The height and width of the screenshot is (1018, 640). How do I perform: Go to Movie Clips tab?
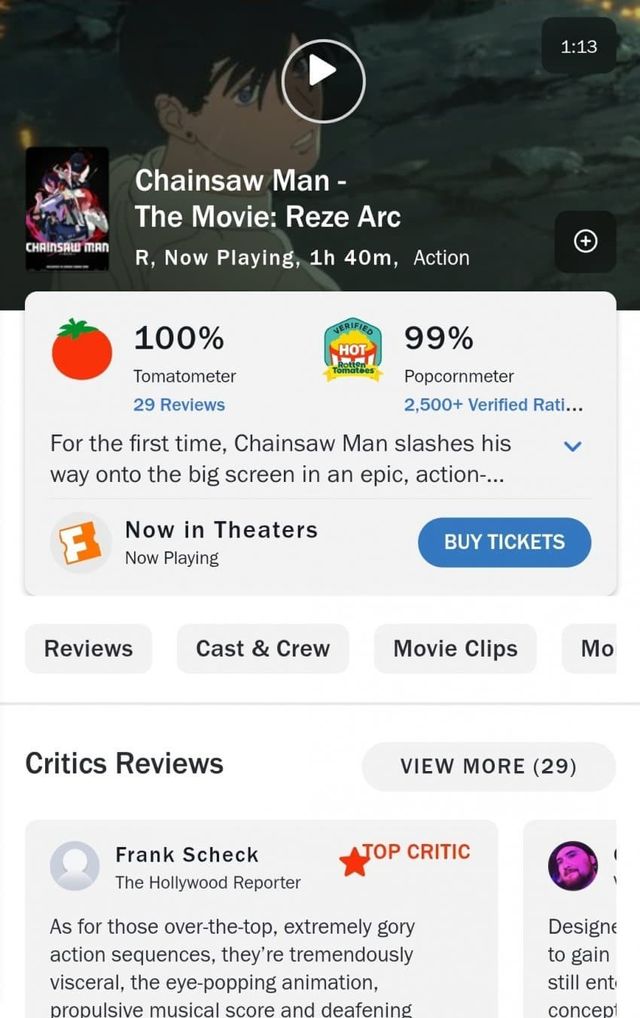coord(455,649)
